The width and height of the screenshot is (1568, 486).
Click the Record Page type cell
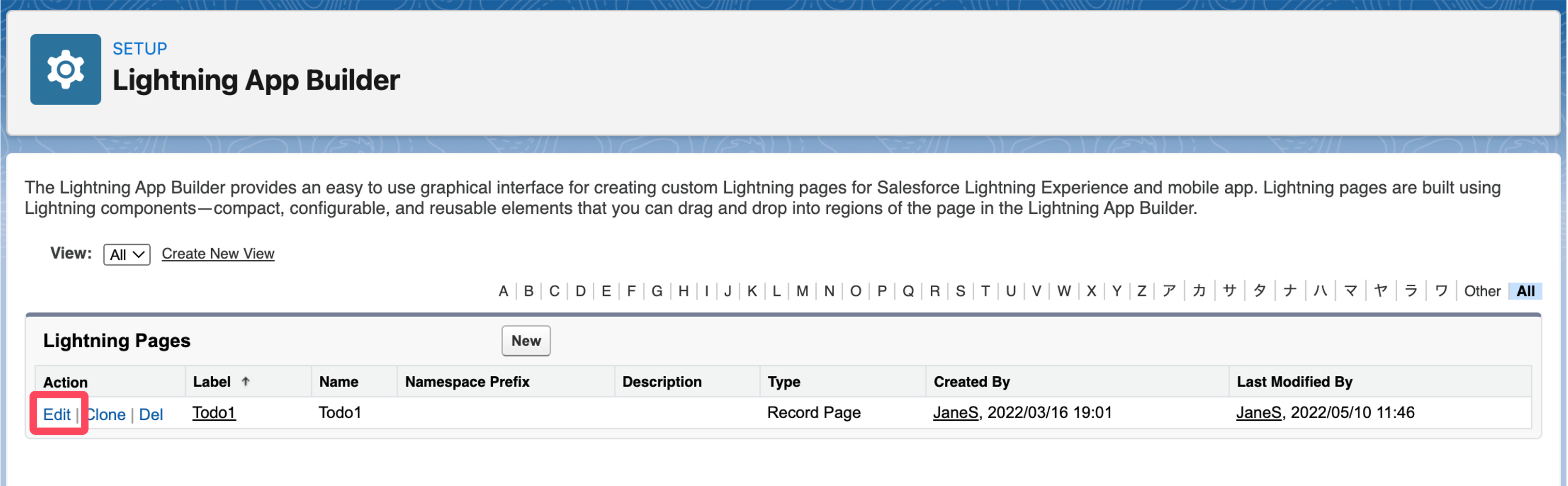(814, 413)
